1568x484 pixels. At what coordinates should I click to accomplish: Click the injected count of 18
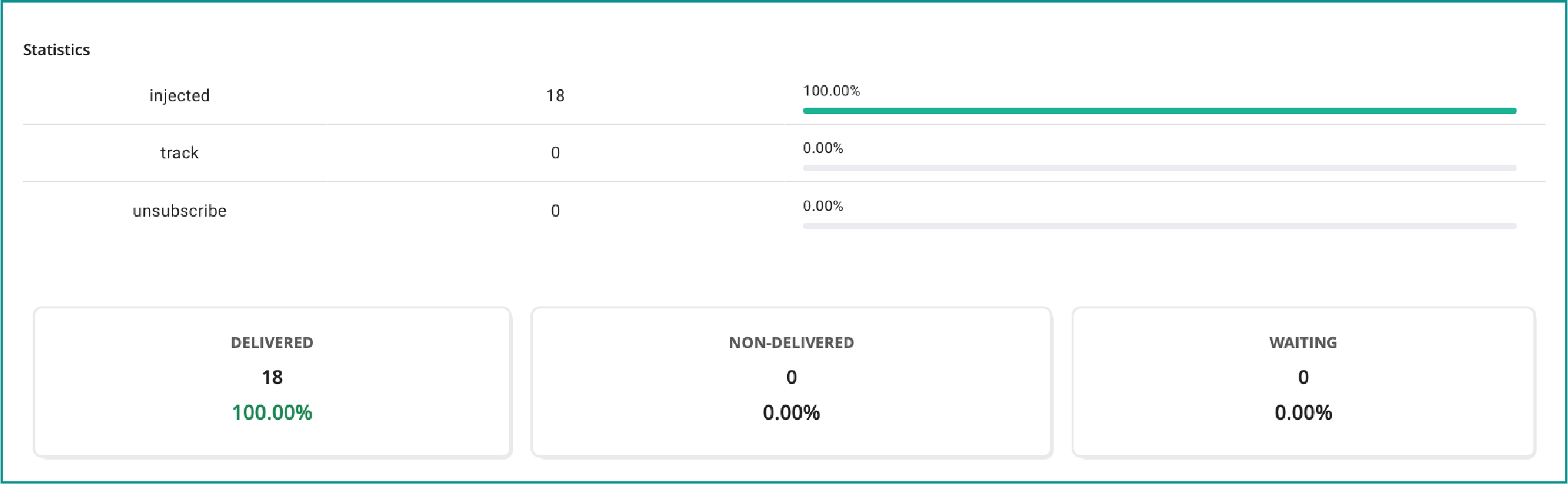click(555, 96)
